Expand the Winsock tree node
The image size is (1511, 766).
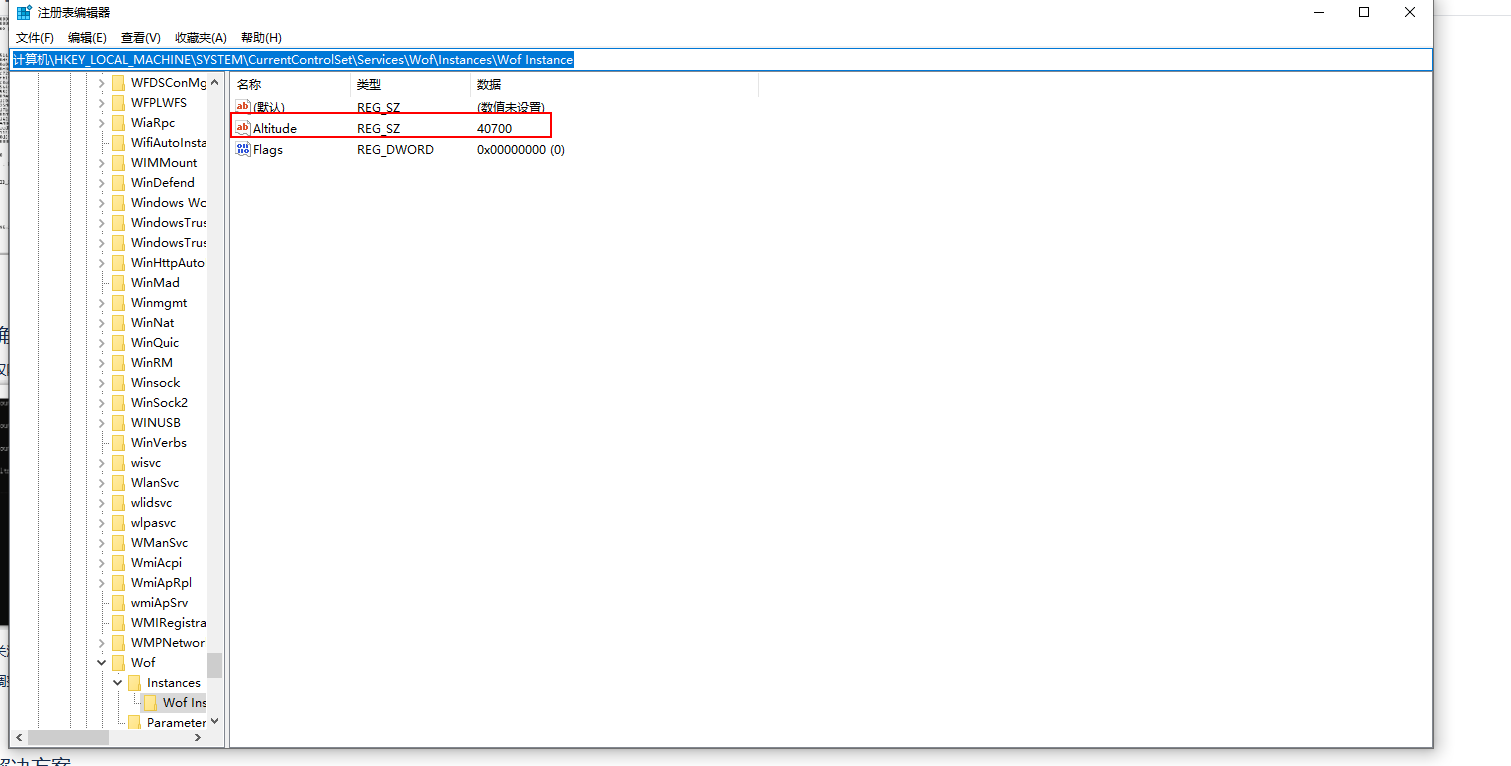(101, 382)
